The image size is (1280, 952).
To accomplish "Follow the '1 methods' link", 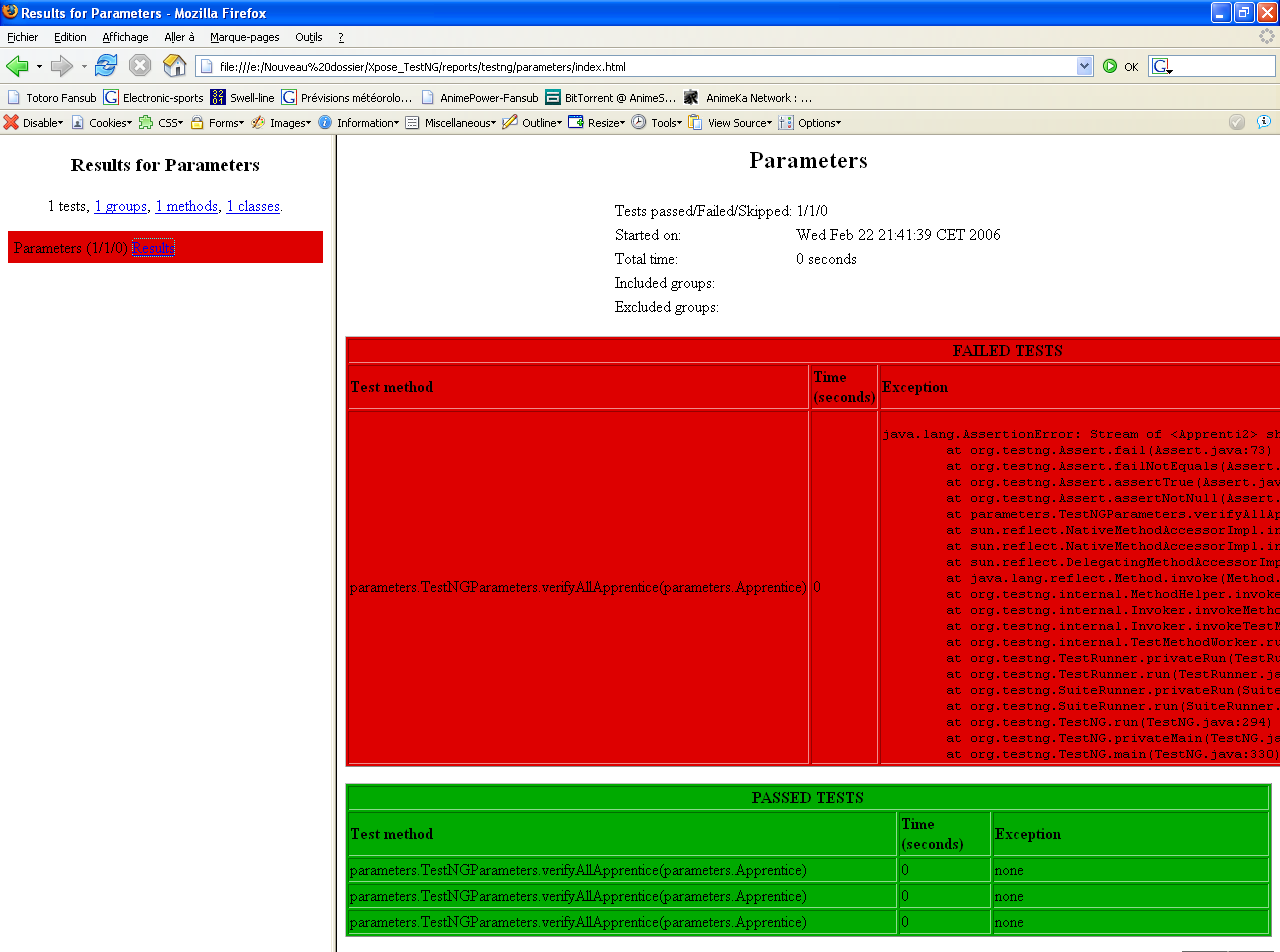I will (186, 206).
